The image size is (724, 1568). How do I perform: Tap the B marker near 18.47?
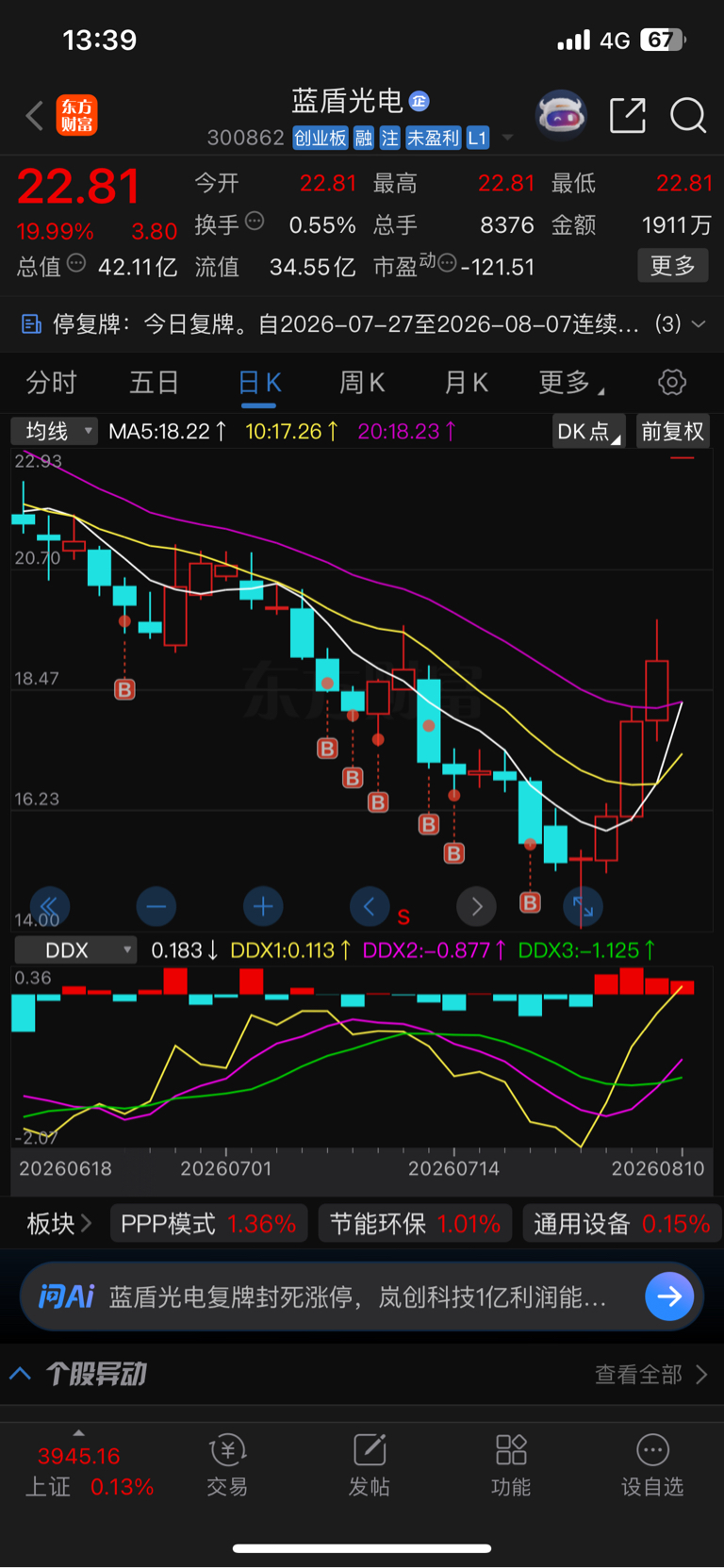coord(124,689)
